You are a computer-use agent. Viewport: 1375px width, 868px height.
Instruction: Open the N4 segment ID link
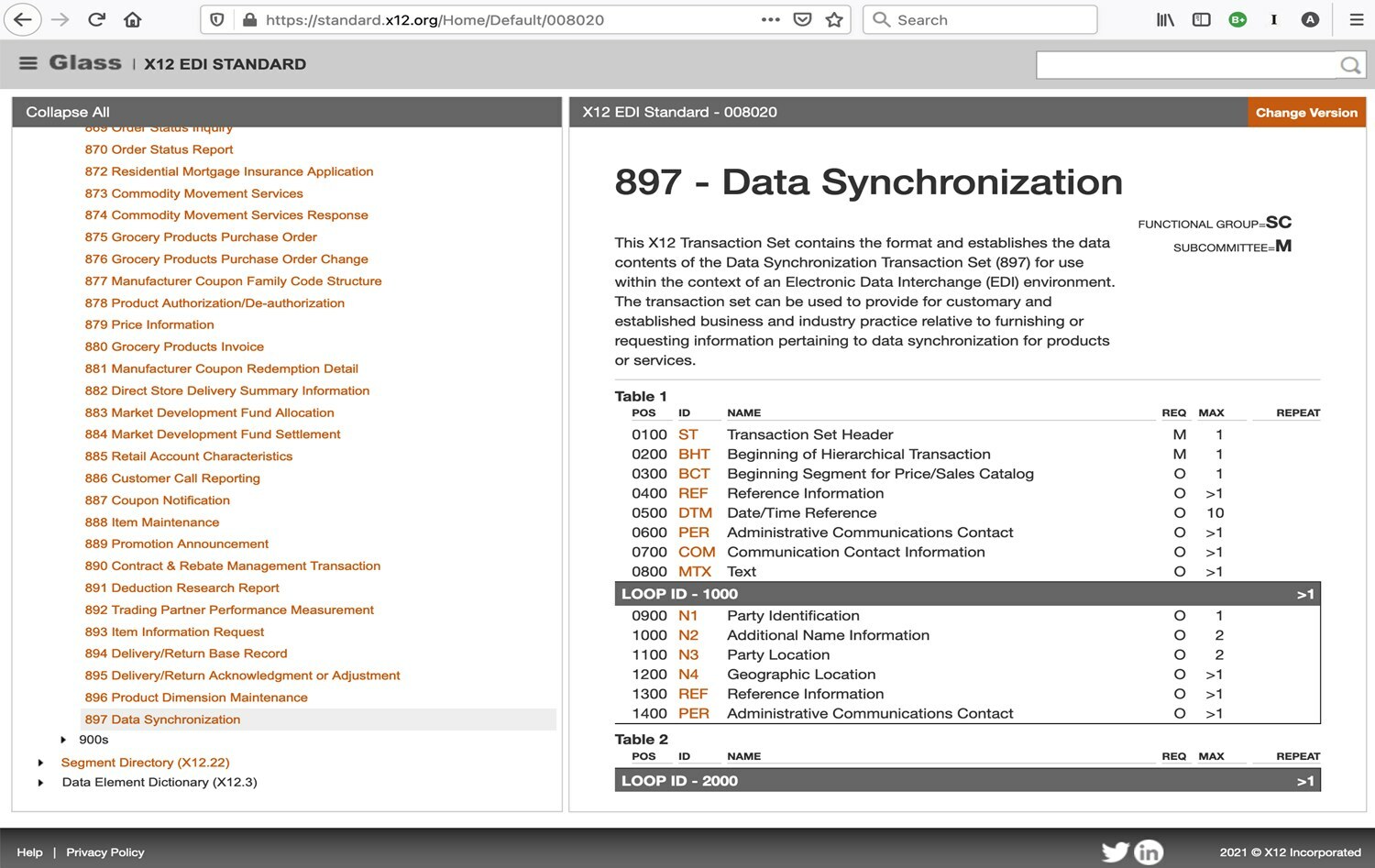(x=688, y=675)
